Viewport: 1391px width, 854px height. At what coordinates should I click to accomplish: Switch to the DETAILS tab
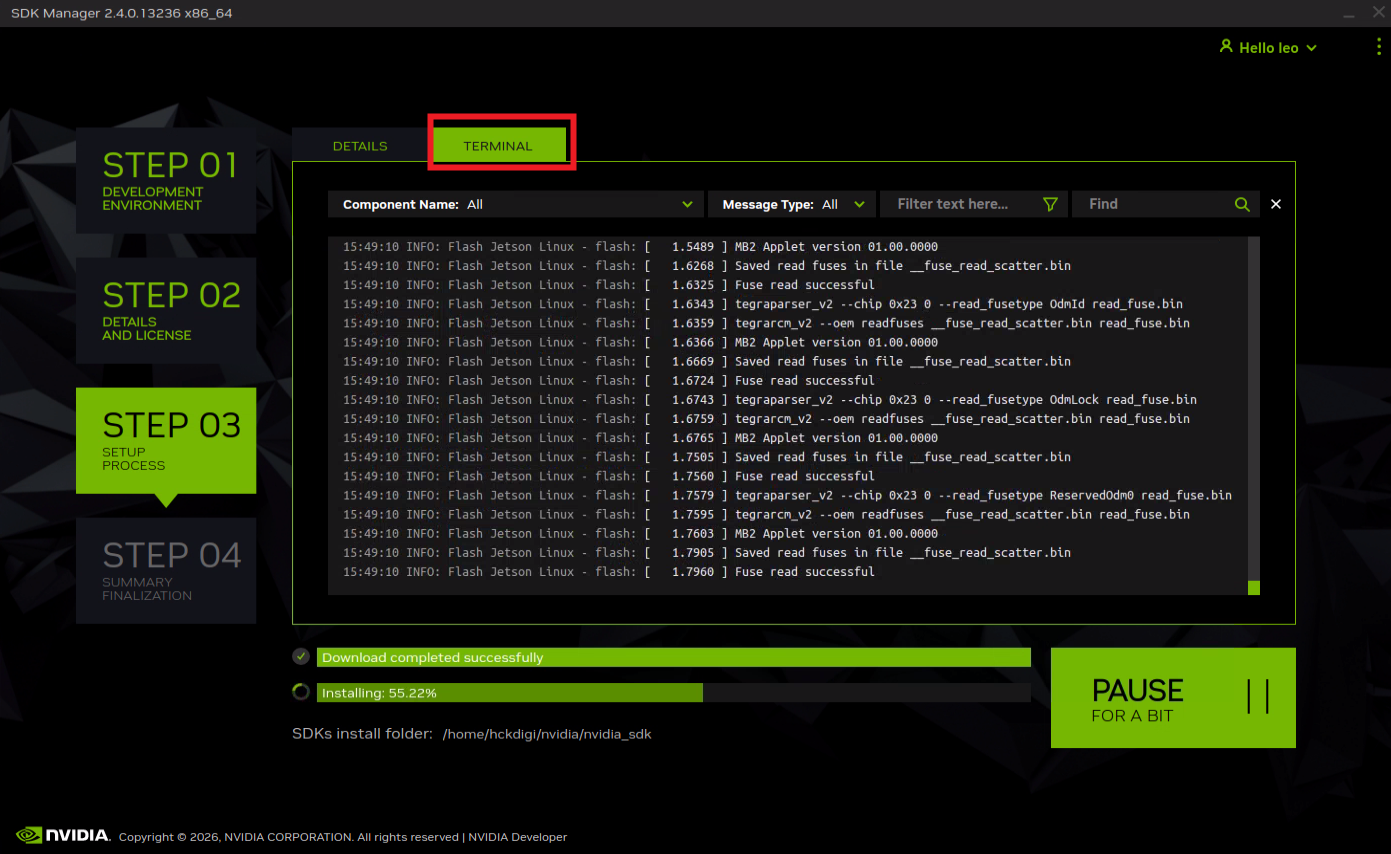[x=360, y=146]
